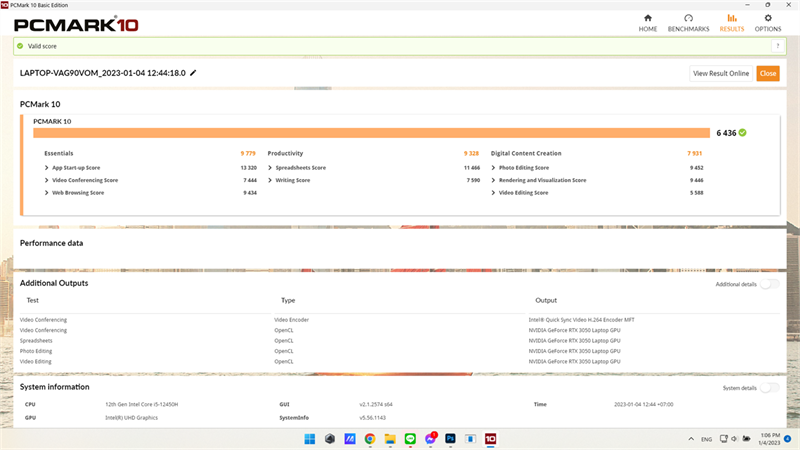Image resolution: width=800 pixels, height=450 pixels.
Task: Open Google Chrome from the taskbar
Action: coord(370,439)
